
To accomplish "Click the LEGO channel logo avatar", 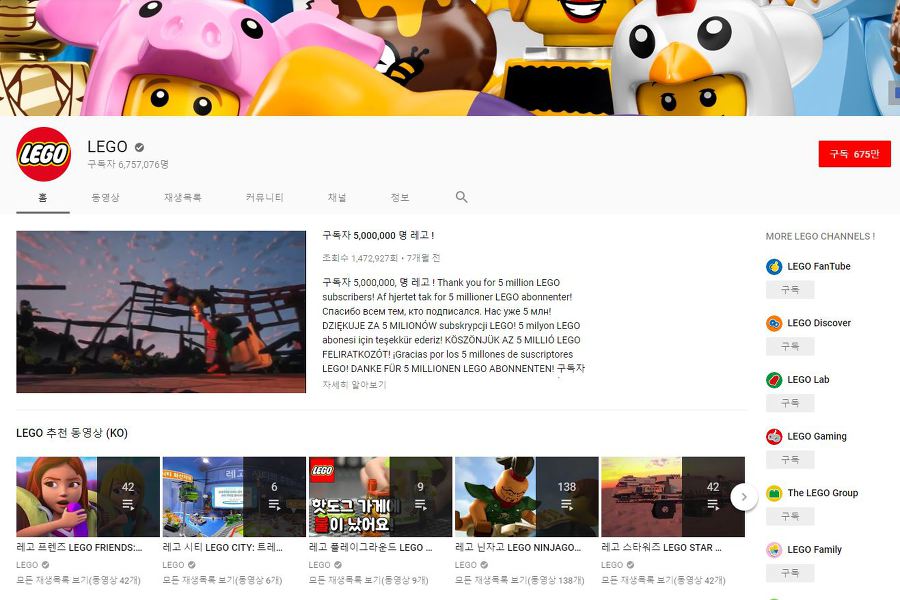I will pyautogui.click(x=44, y=154).
